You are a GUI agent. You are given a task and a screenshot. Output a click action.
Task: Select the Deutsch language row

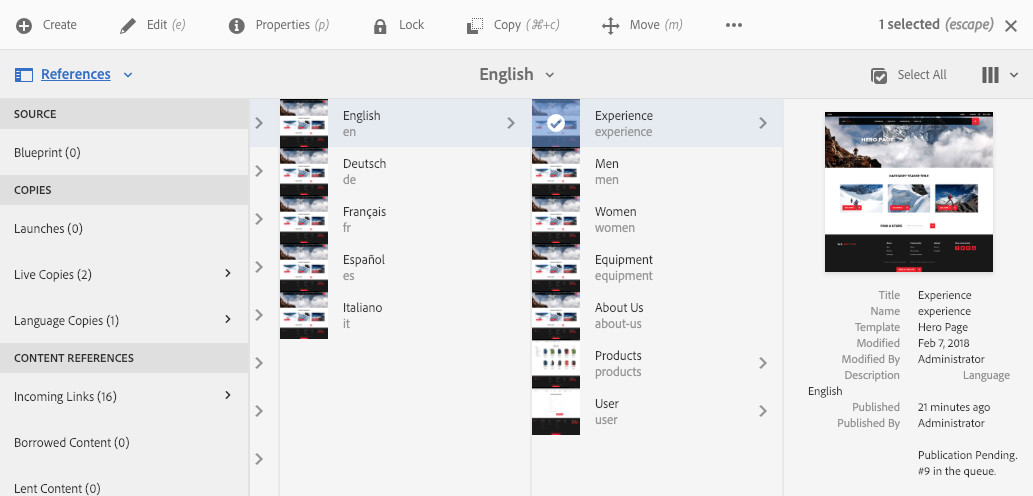[x=405, y=171]
